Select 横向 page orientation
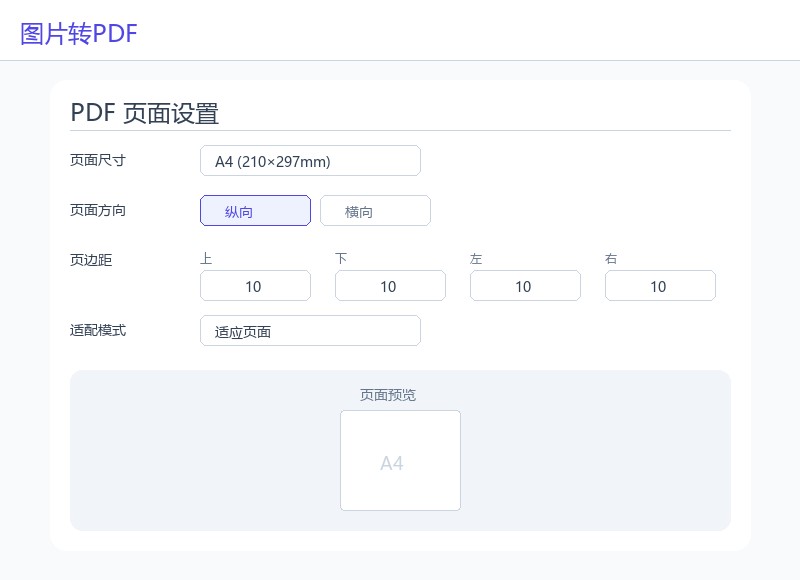Viewport: 800px width, 580px height. click(375, 211)
